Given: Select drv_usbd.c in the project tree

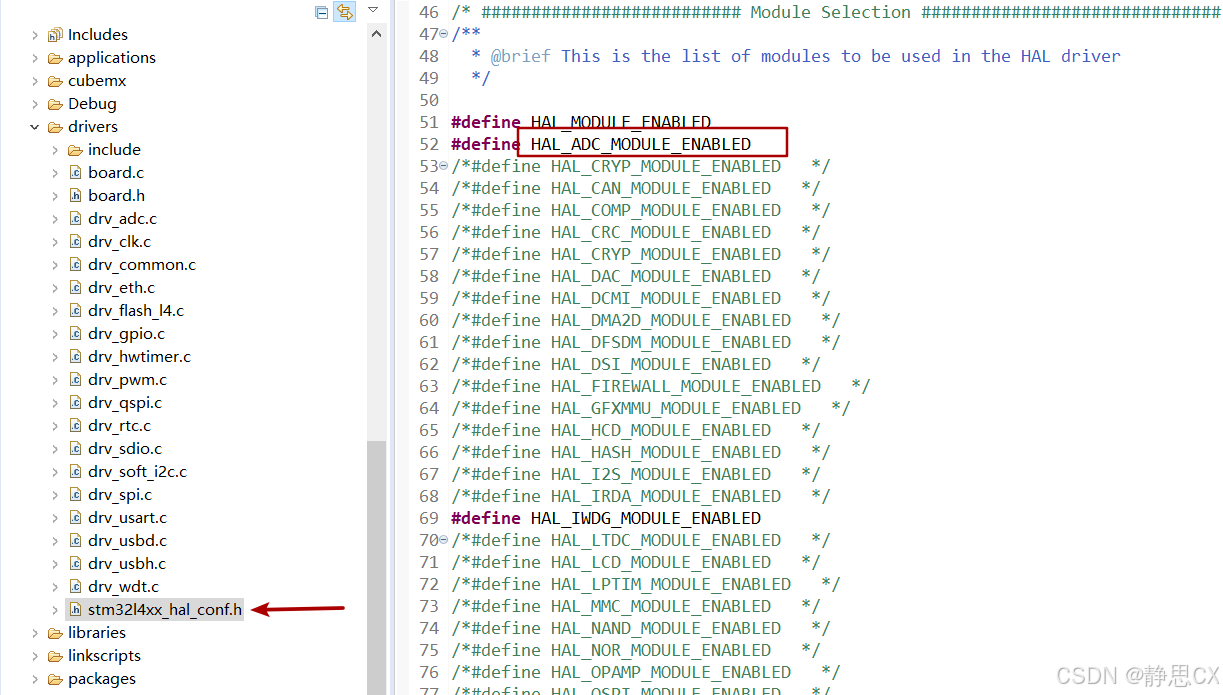Looking at the screenshot, I should coord(127,541).
